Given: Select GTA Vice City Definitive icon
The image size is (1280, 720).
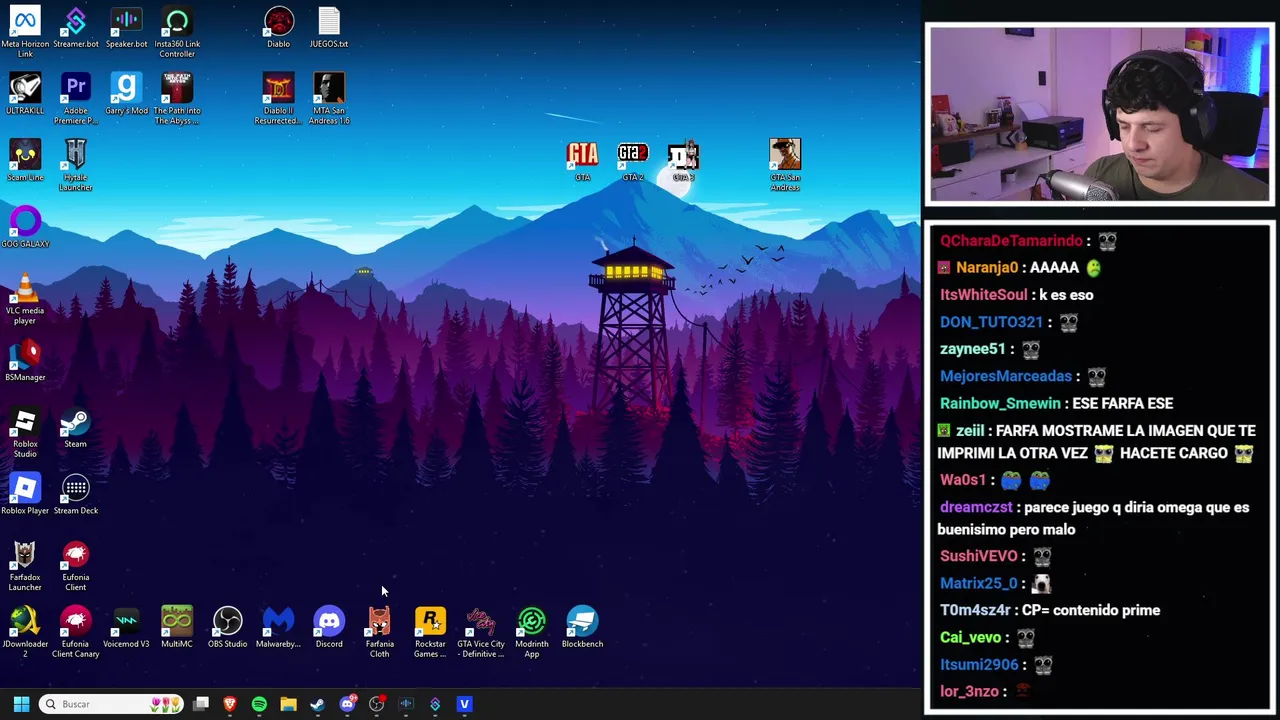Looking at the screenshot, I should coord(481,631).
